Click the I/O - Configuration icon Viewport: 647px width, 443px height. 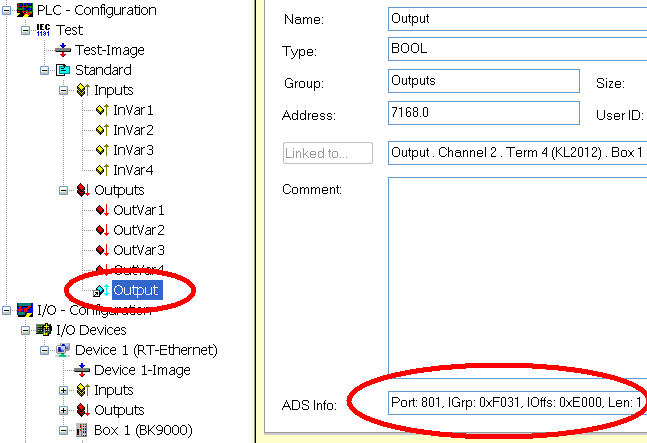point(25,310)
